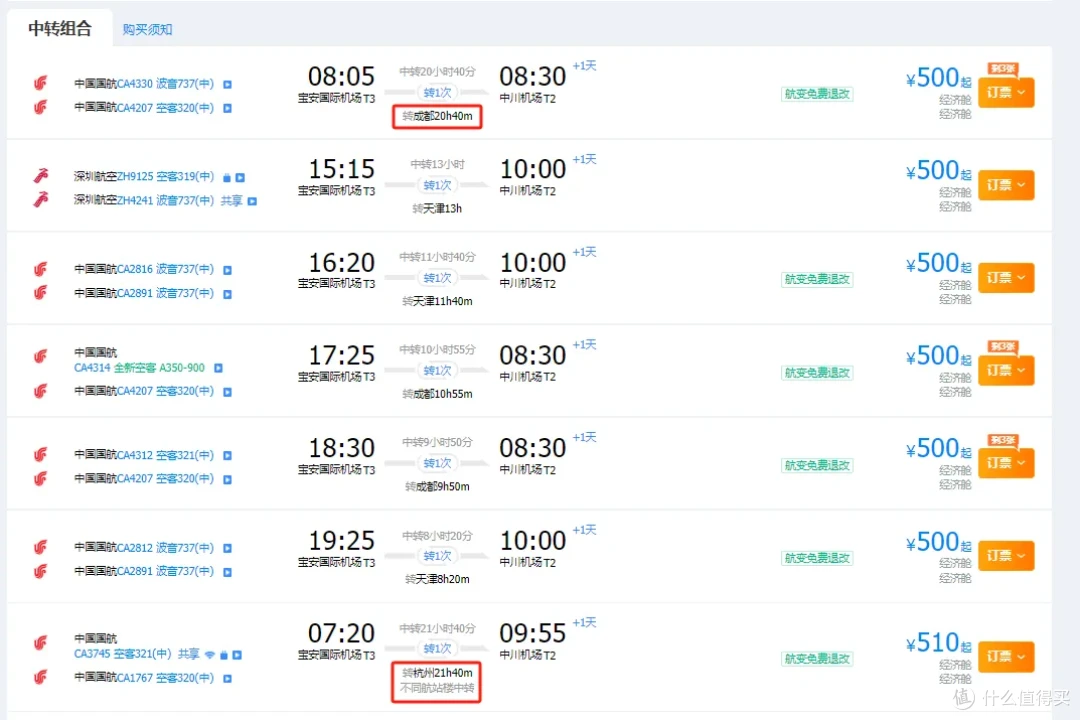Click the power outlet icon after CA3745
1080x720 pixels.
click(x=224, y=655)
